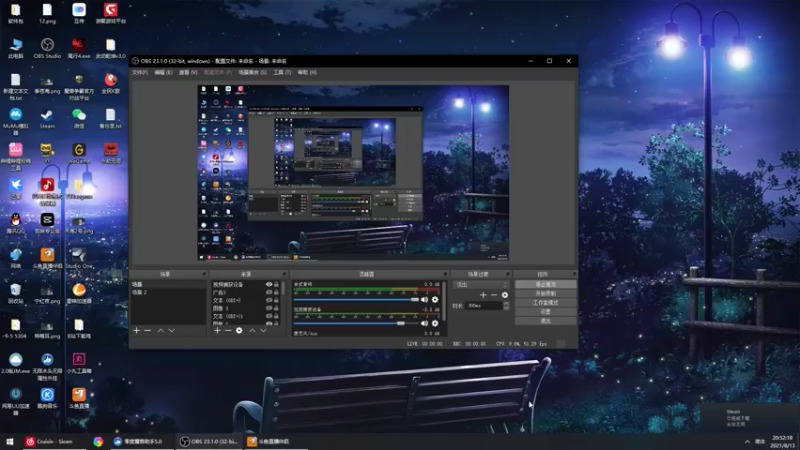800x450 pixels.
Task: Add a new source with the plus icon
Action: pyautogui.click(x=217, y=331)
